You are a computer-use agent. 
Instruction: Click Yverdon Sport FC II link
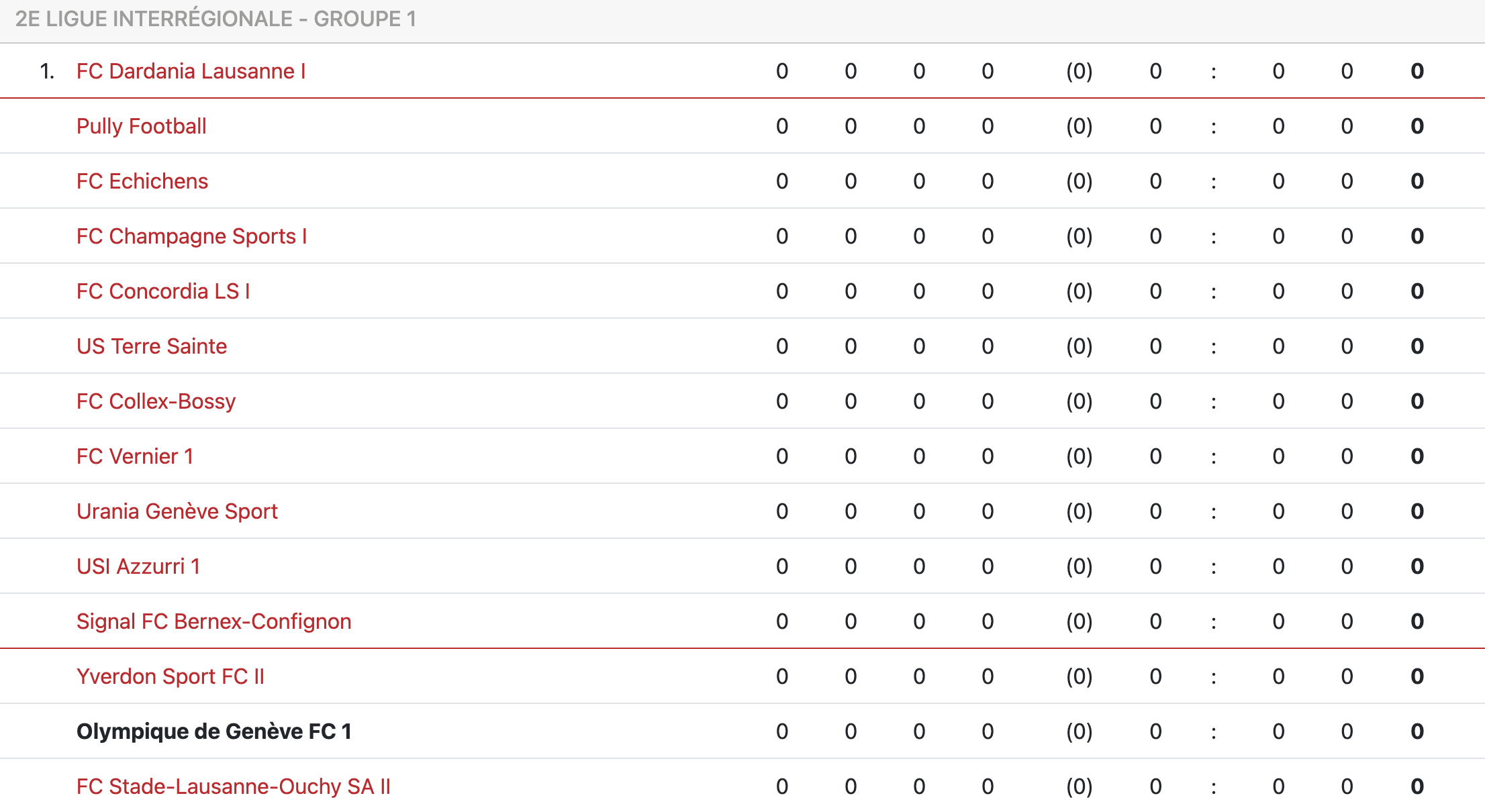(x=170, y=676)
